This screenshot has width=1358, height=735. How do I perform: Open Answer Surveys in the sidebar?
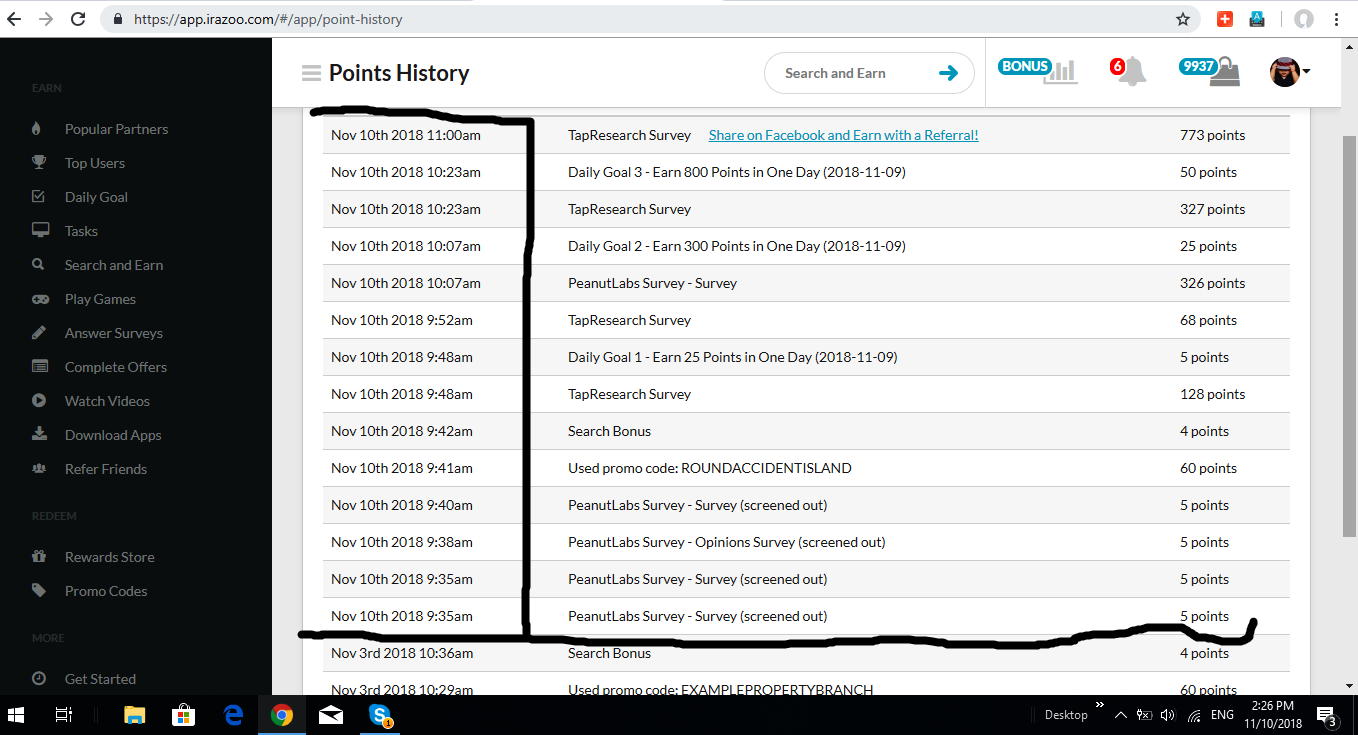pos(114,333)
